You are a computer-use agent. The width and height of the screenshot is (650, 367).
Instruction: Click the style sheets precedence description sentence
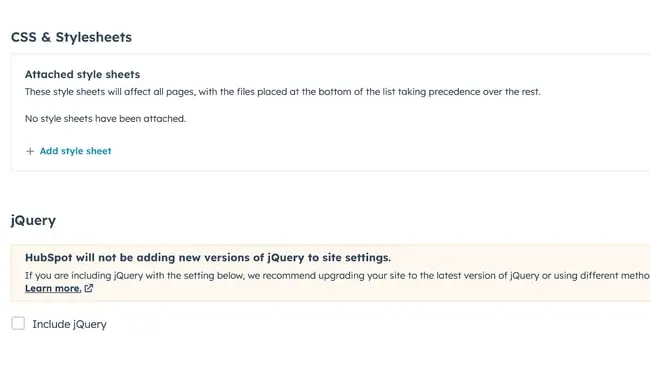283,92
